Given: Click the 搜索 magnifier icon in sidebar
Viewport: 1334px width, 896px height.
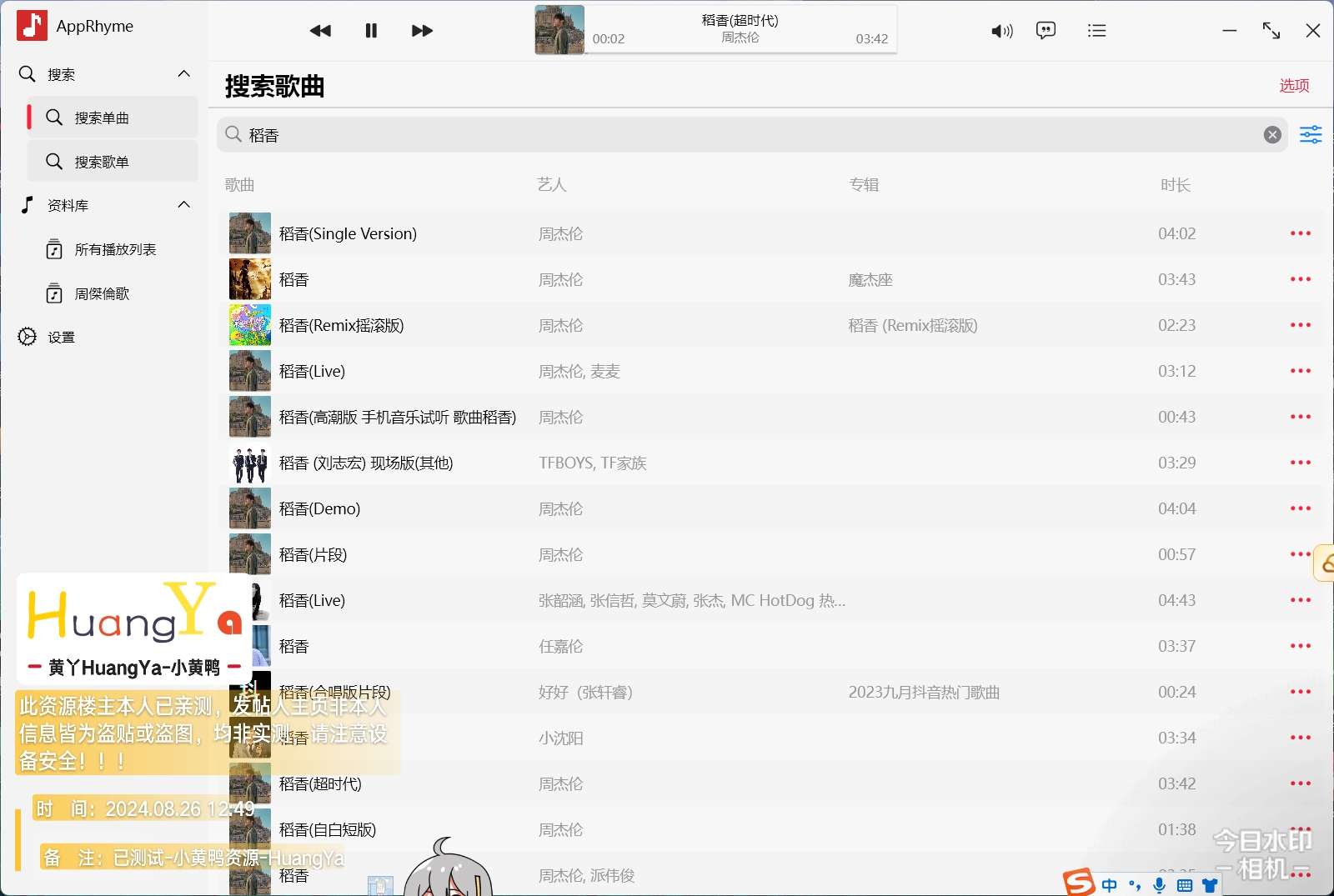Looking at the screenshot, I should point(27,73).
